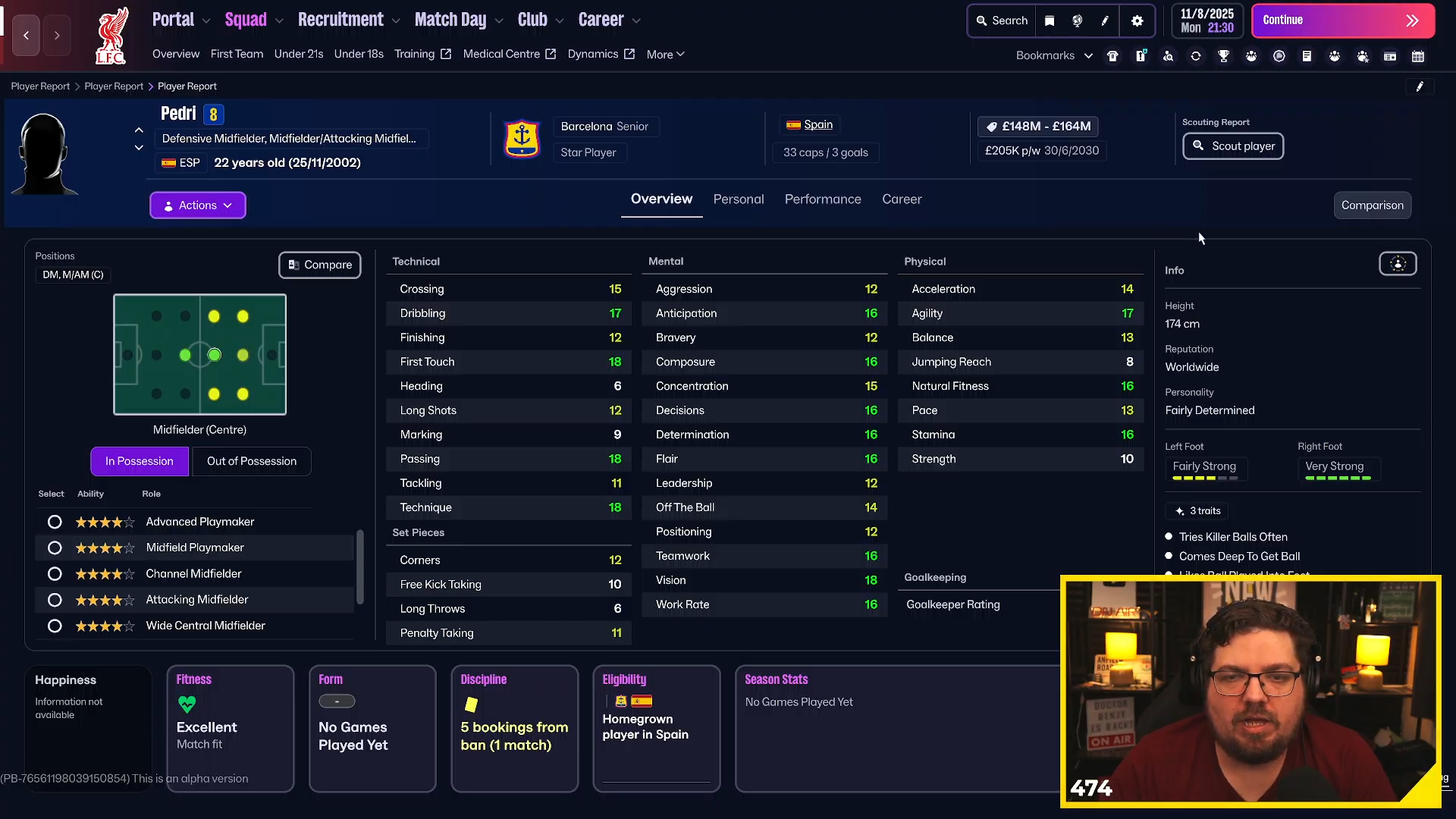Expand the More menu
The image size is (1456, 819).
665,55
